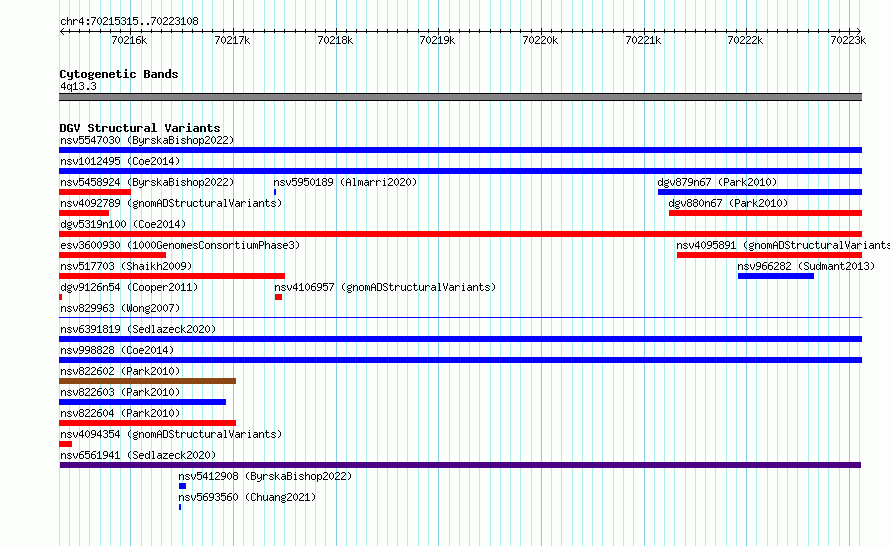The height and width of the screenshot is (546, 890).
Task: Click the blue bar under dgv879n67
Action: point(760,192)
